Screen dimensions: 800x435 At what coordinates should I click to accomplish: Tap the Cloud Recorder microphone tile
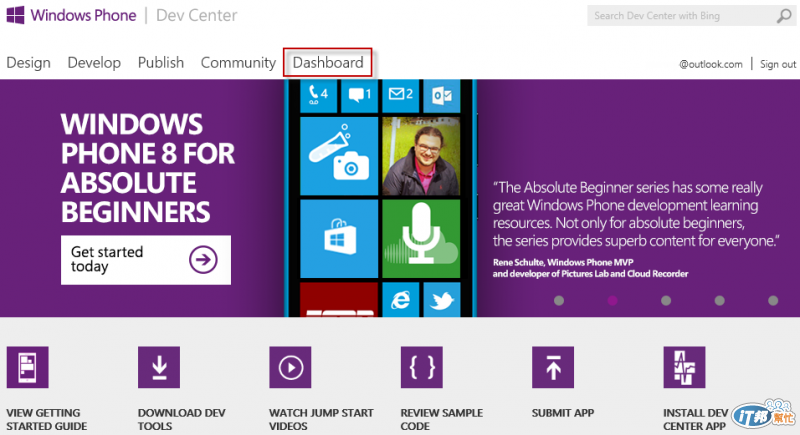click(x=421, y=239)
